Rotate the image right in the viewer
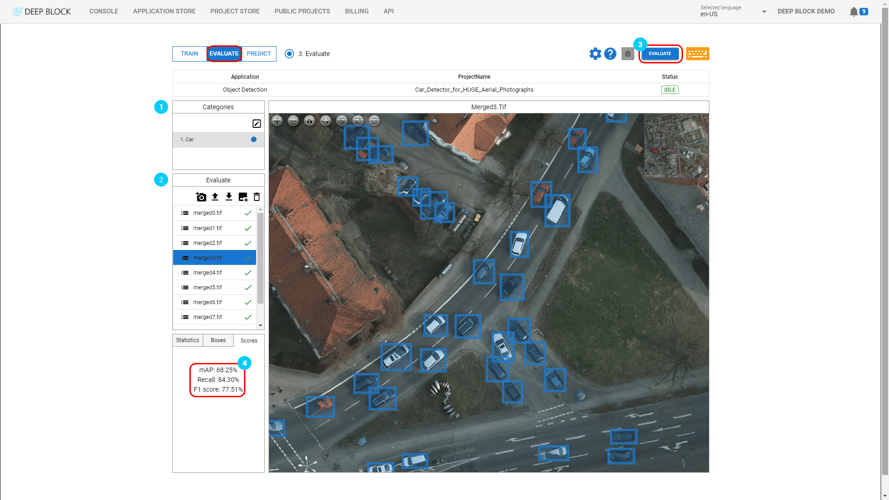889x500 pixels. tap(358, 120)
